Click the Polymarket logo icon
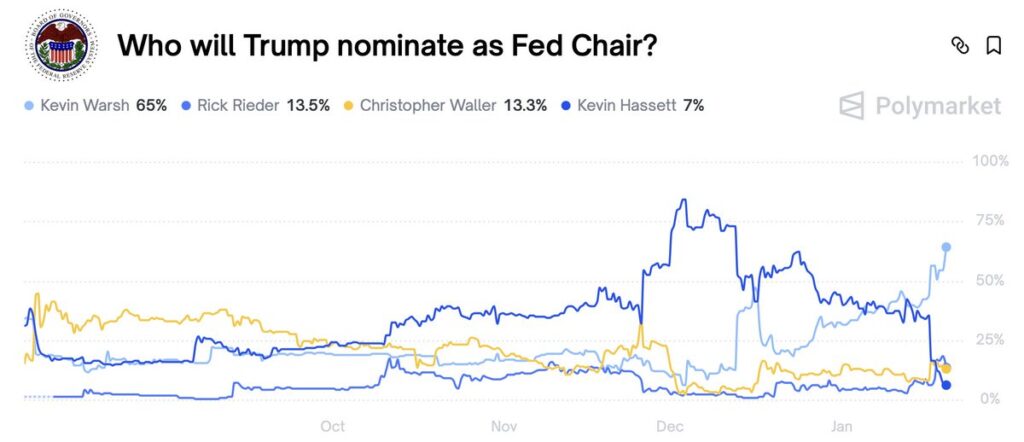Viewport: 1024px width, 442px height. (x=852, y=105)
